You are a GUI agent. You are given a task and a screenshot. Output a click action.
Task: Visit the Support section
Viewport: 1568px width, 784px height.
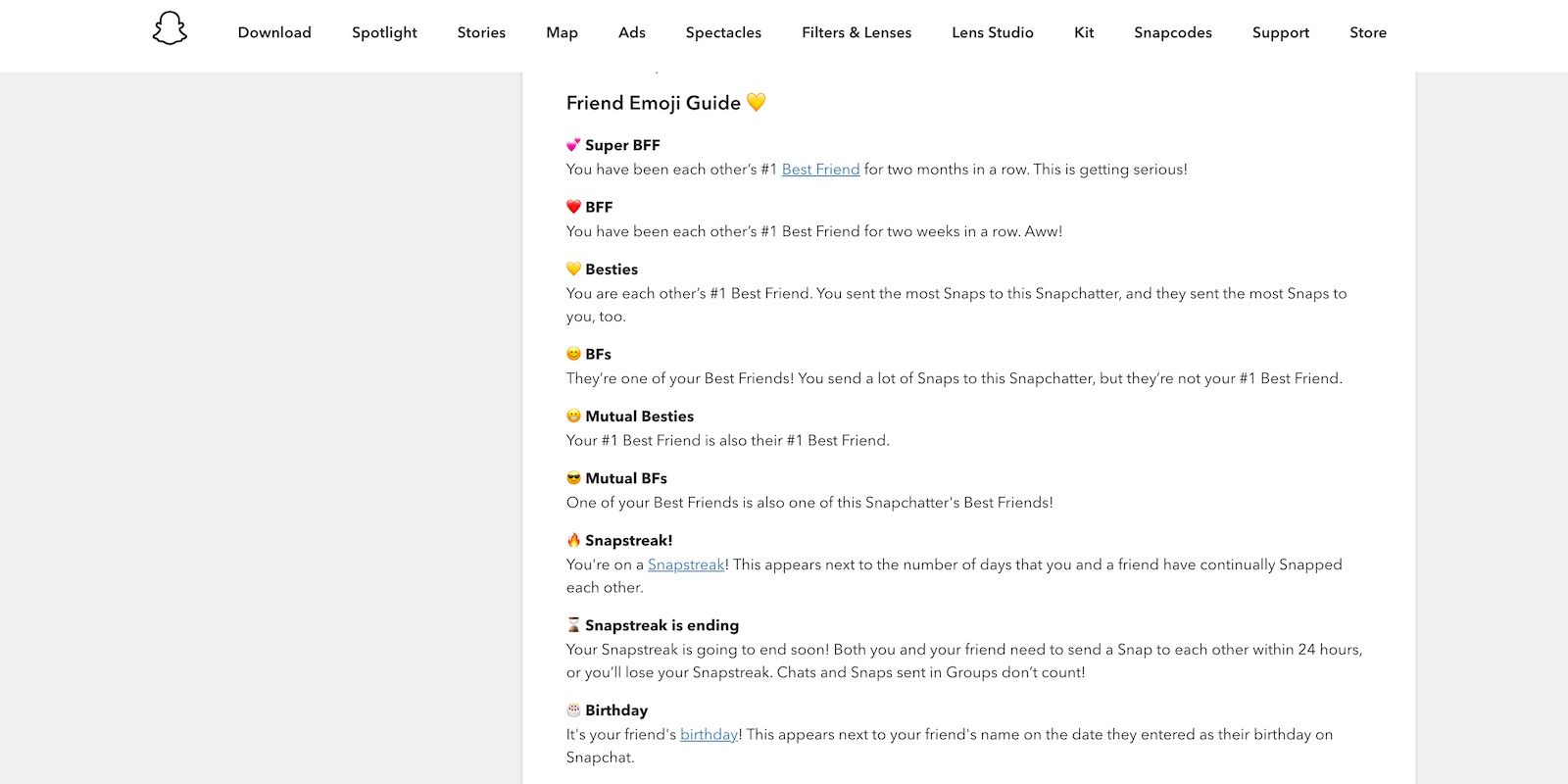coord(1280,32)
